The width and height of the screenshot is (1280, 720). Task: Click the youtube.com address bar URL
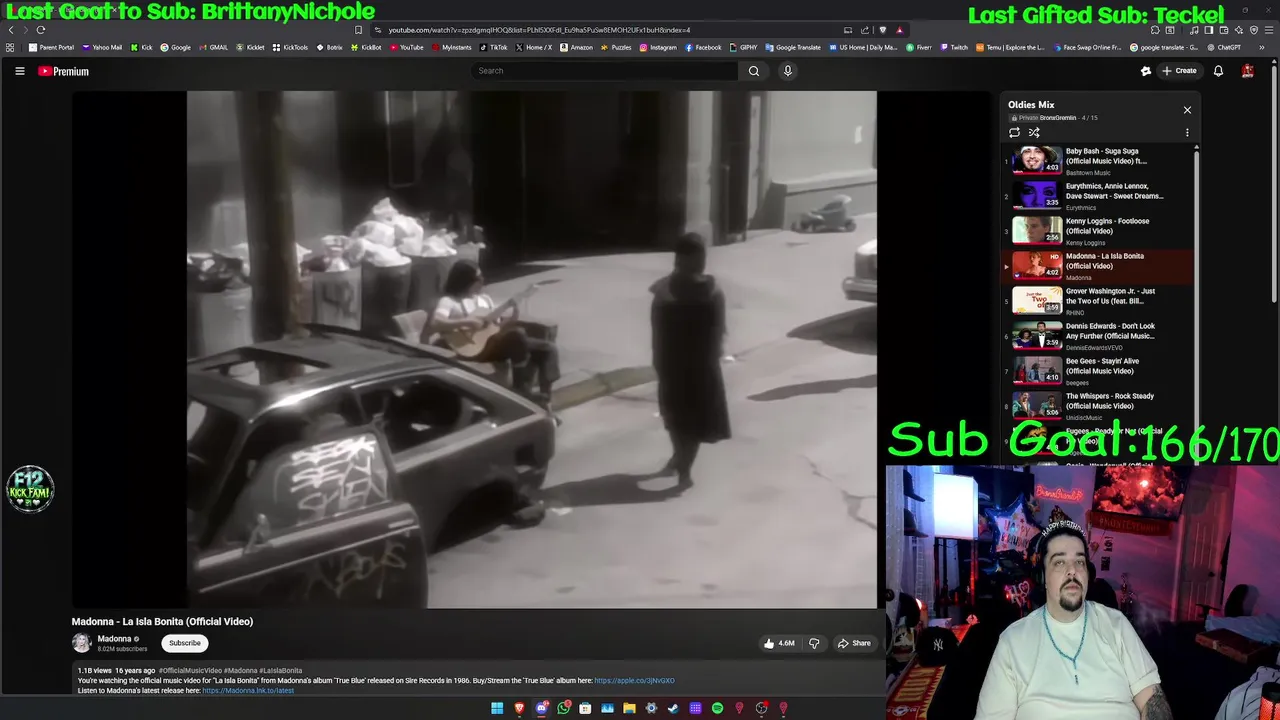click(x=539, y=30)
